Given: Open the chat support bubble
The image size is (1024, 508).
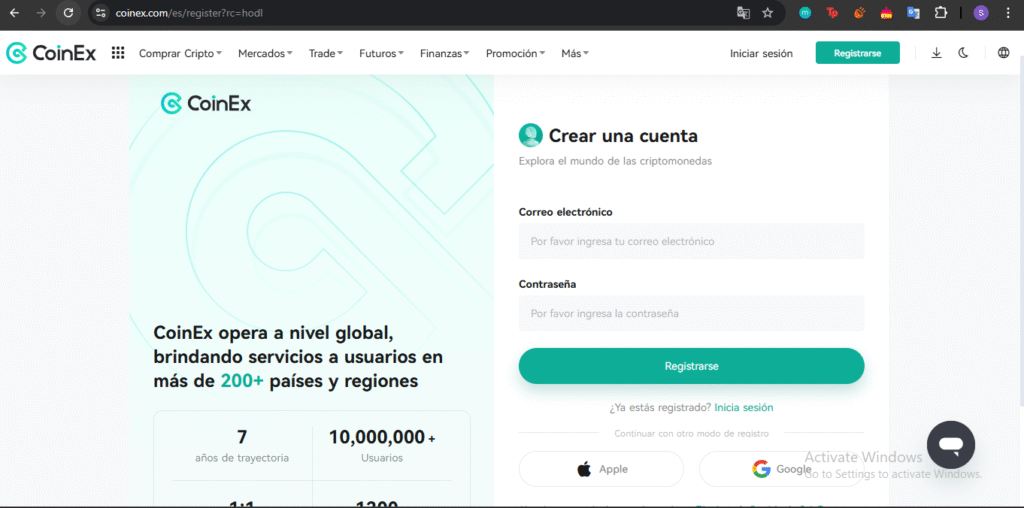Looking at the screenshot, I should (x=951, y=445).
